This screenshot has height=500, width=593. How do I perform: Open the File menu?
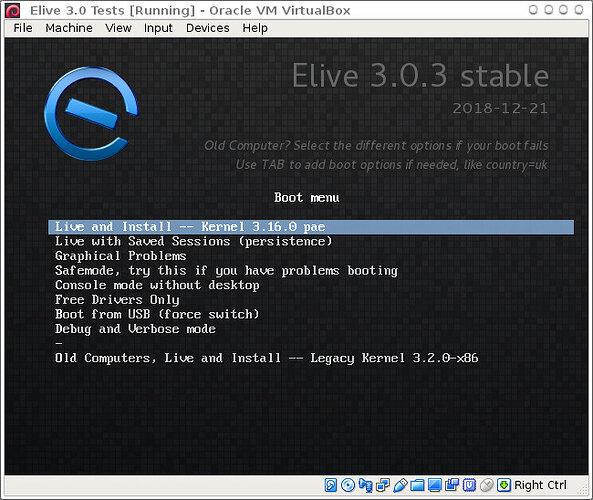coord(23,28)
